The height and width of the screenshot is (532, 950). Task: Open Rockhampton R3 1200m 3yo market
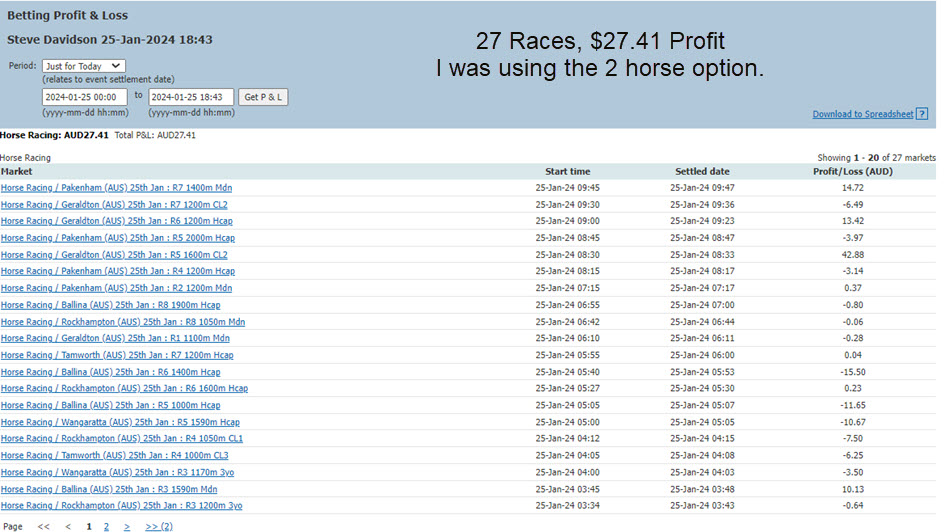click(121, 506)
